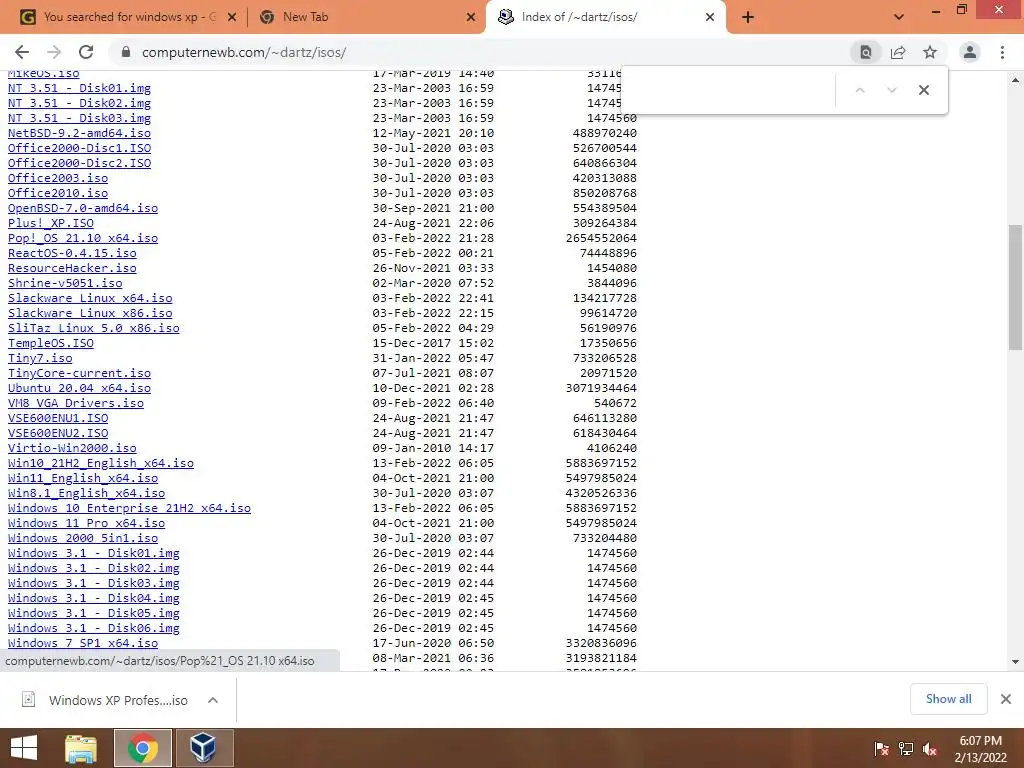Go to next find result
The image size is (1024, 768).
pos(891,90)
